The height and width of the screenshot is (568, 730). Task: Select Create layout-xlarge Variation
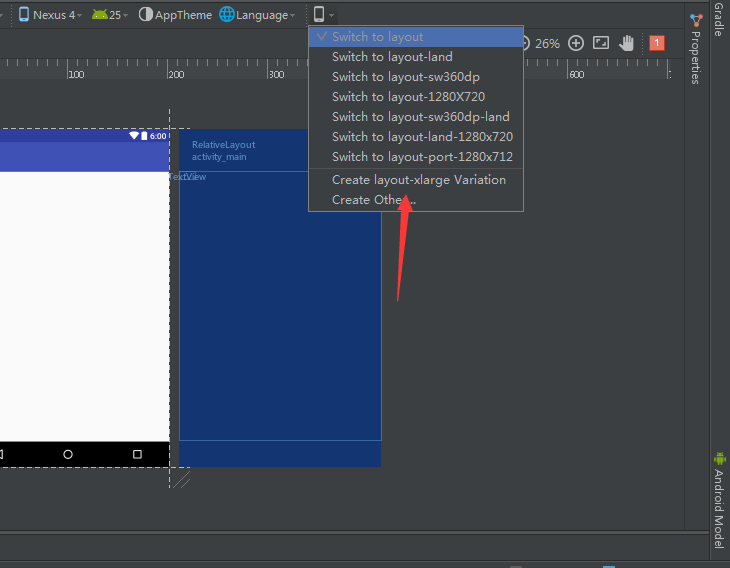[x=419, y=180]
